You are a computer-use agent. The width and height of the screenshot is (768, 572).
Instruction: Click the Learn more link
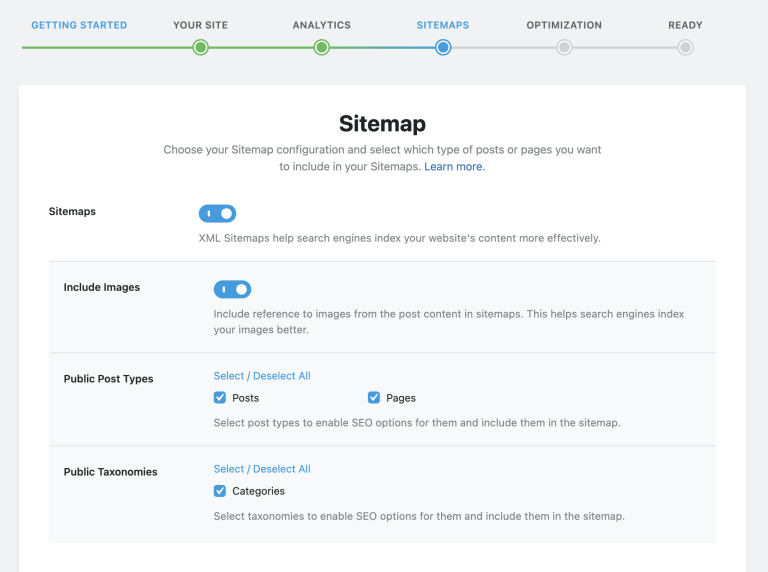tap(454, 167)
